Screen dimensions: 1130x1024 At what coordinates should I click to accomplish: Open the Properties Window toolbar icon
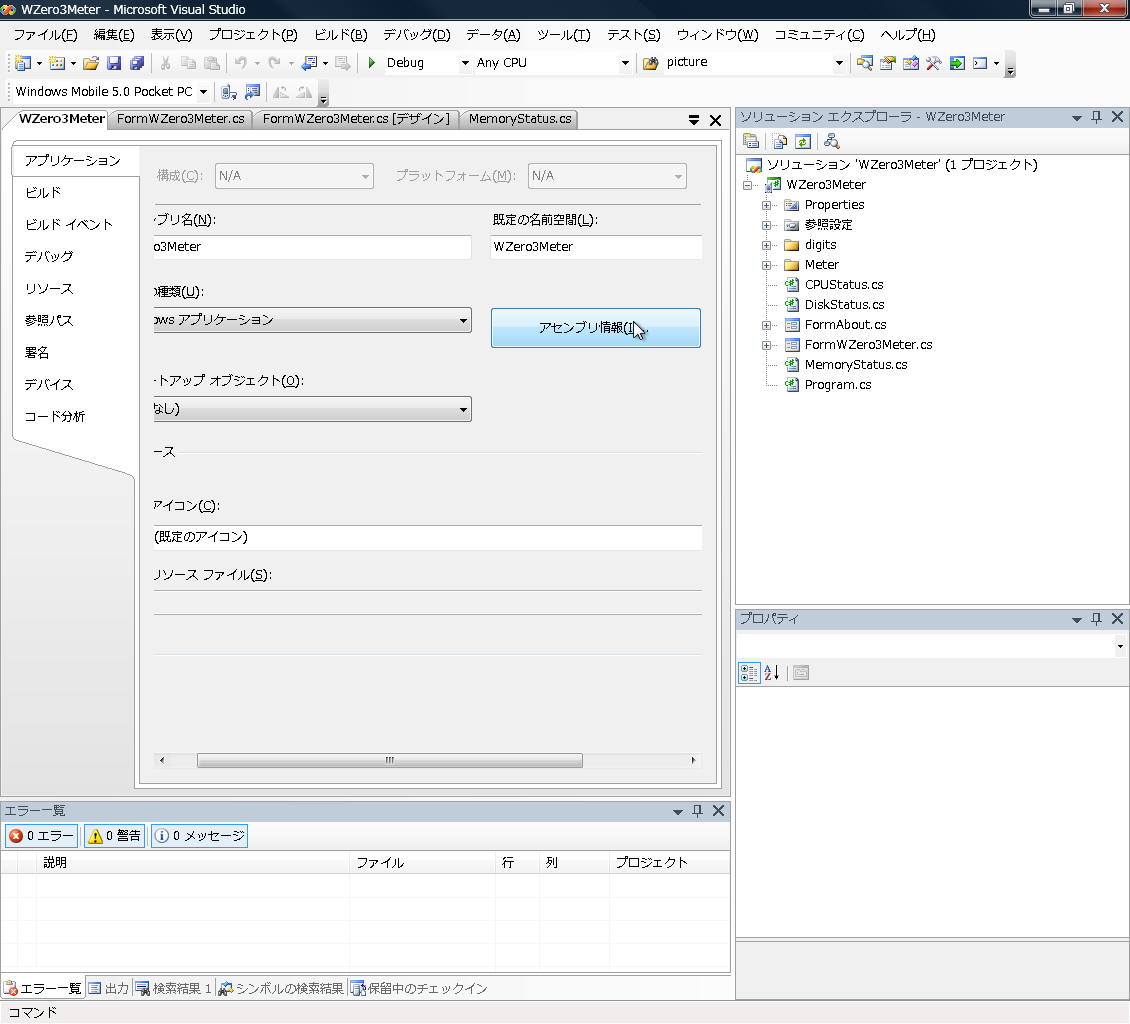[x=888, y=63]
